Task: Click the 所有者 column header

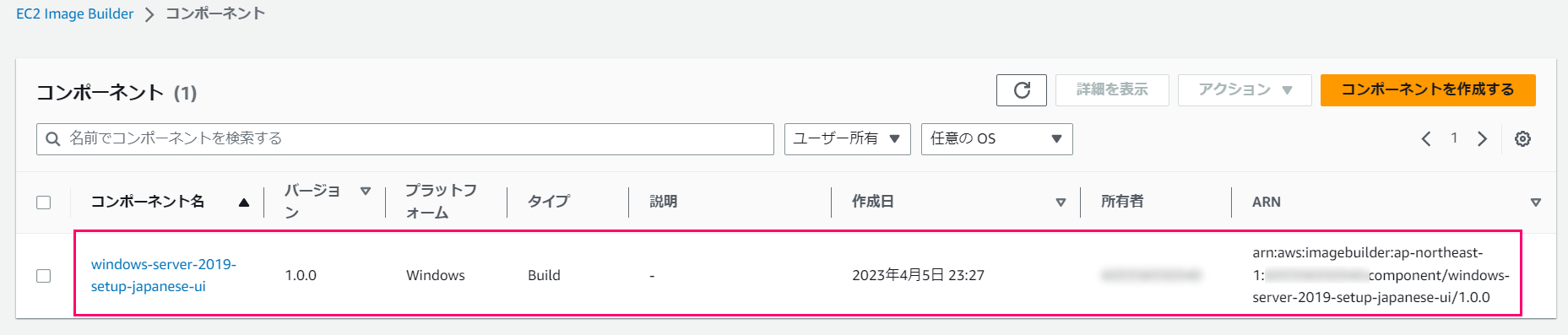Action: point(1122,202)
